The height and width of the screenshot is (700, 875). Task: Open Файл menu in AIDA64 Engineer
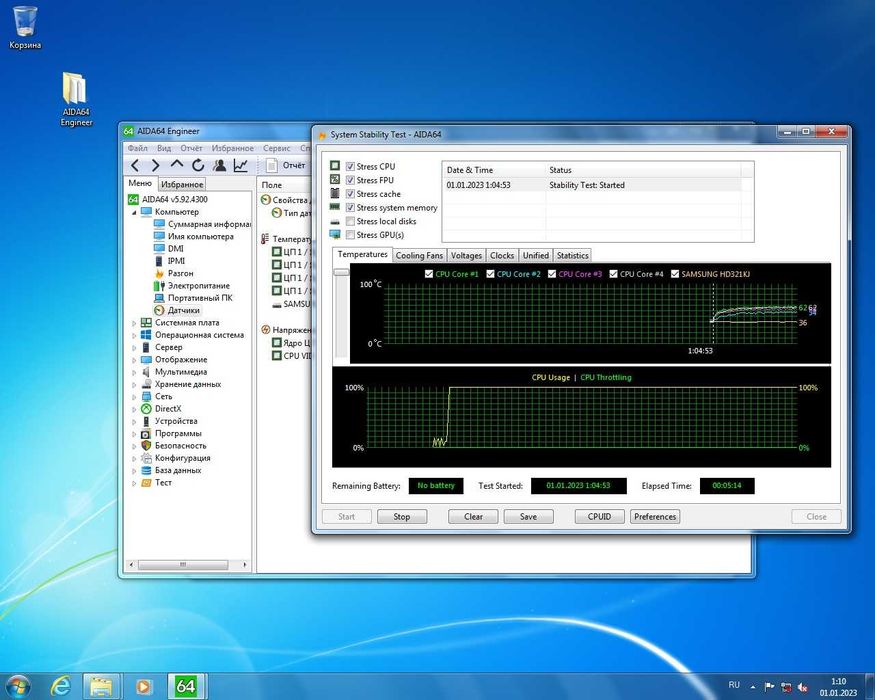137,148
